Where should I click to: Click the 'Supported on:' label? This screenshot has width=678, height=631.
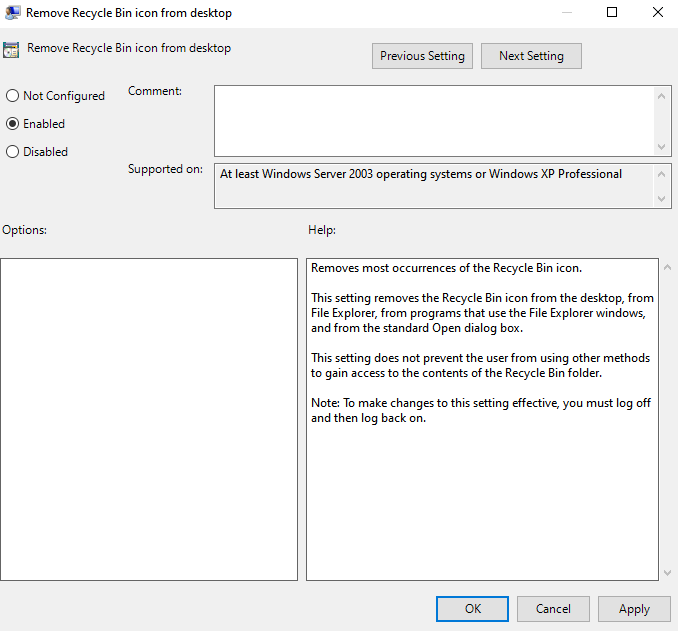point(165,169)
